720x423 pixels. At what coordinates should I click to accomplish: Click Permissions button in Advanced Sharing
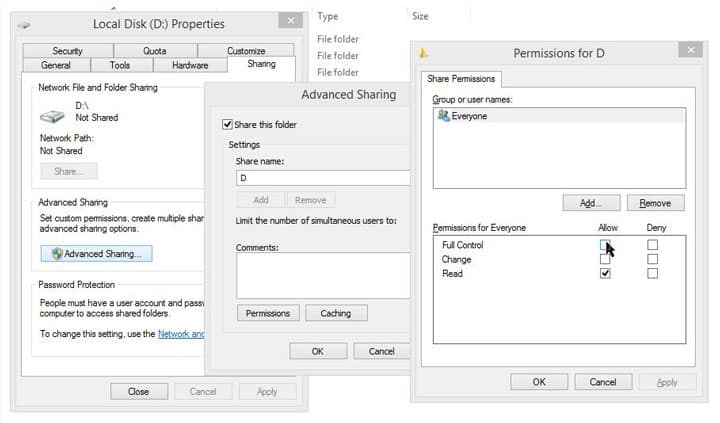click(x=268, y=313)
